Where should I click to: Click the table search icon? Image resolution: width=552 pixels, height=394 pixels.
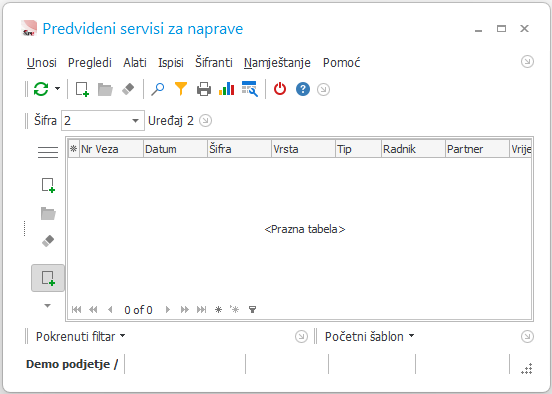pyautogui.click(x=250, y=89)
